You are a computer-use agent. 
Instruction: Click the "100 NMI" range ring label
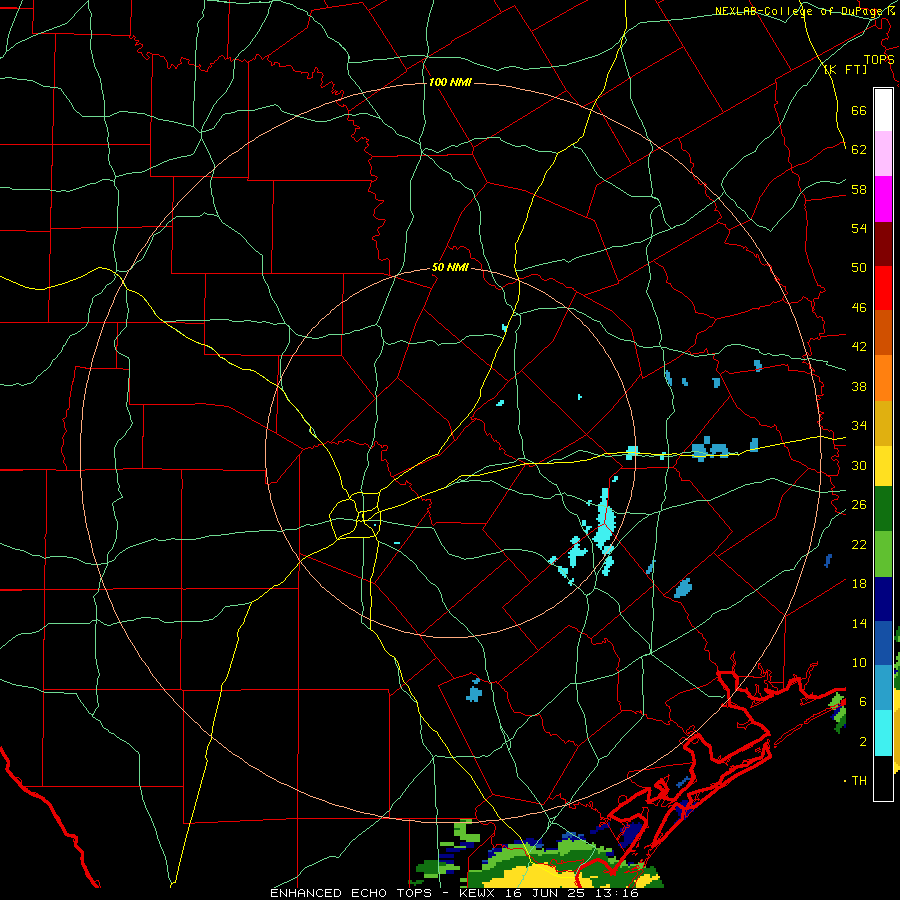(450, 82)
